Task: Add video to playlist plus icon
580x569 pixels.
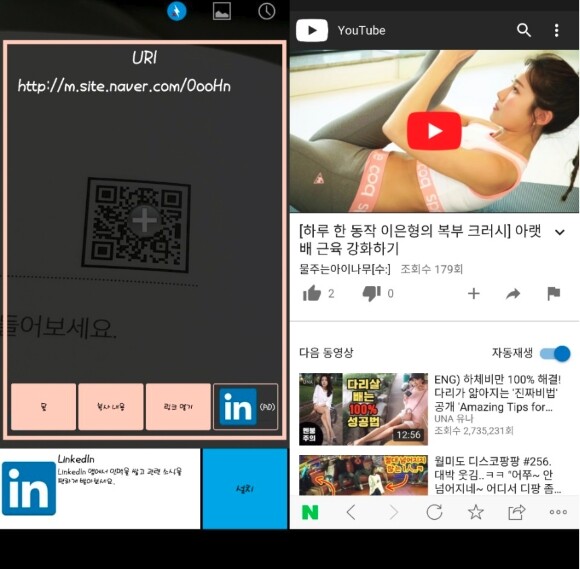Action: [x=473, y=294]
